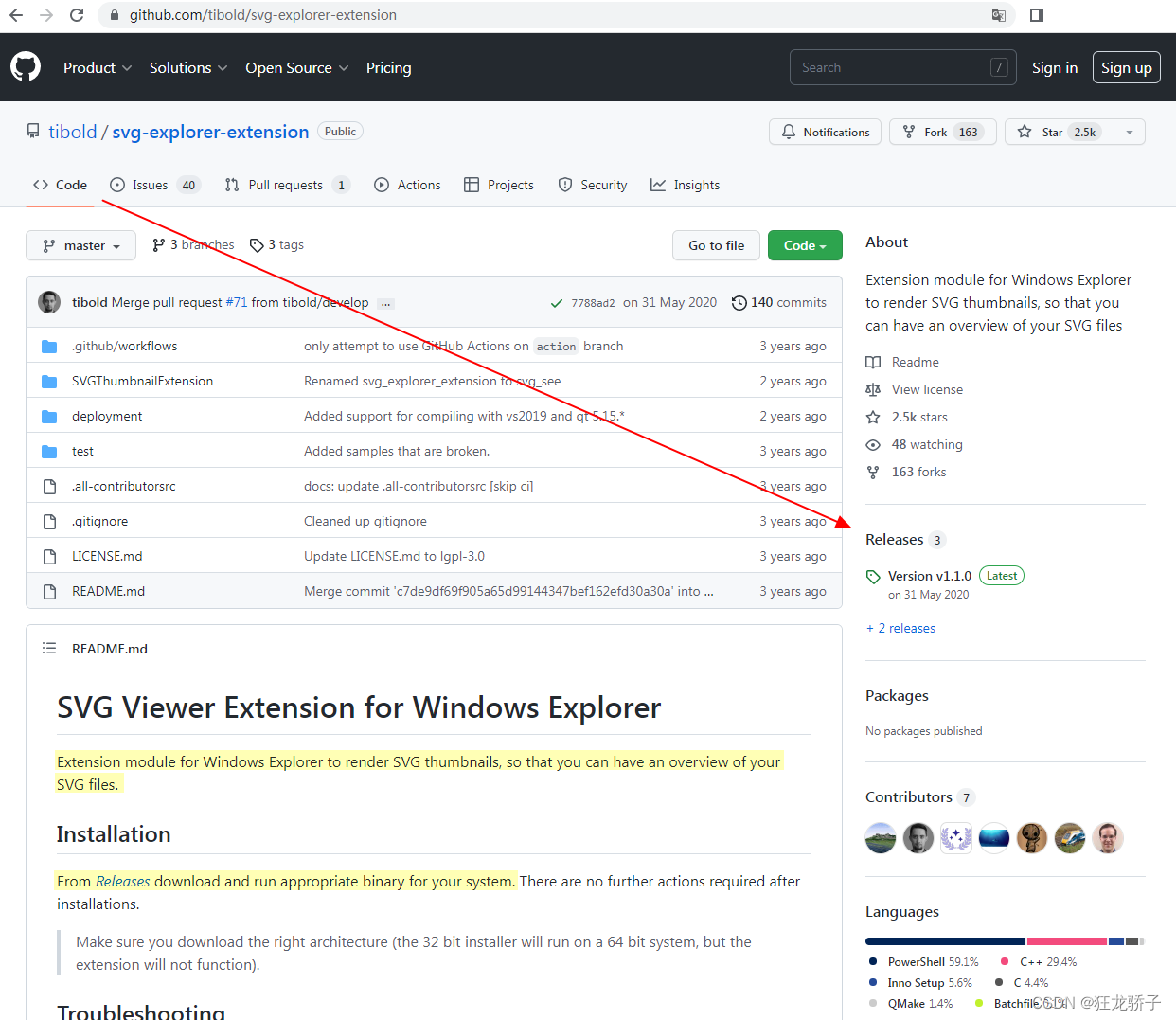Click the languages color bar PowerShell segment

coord(945,941)
